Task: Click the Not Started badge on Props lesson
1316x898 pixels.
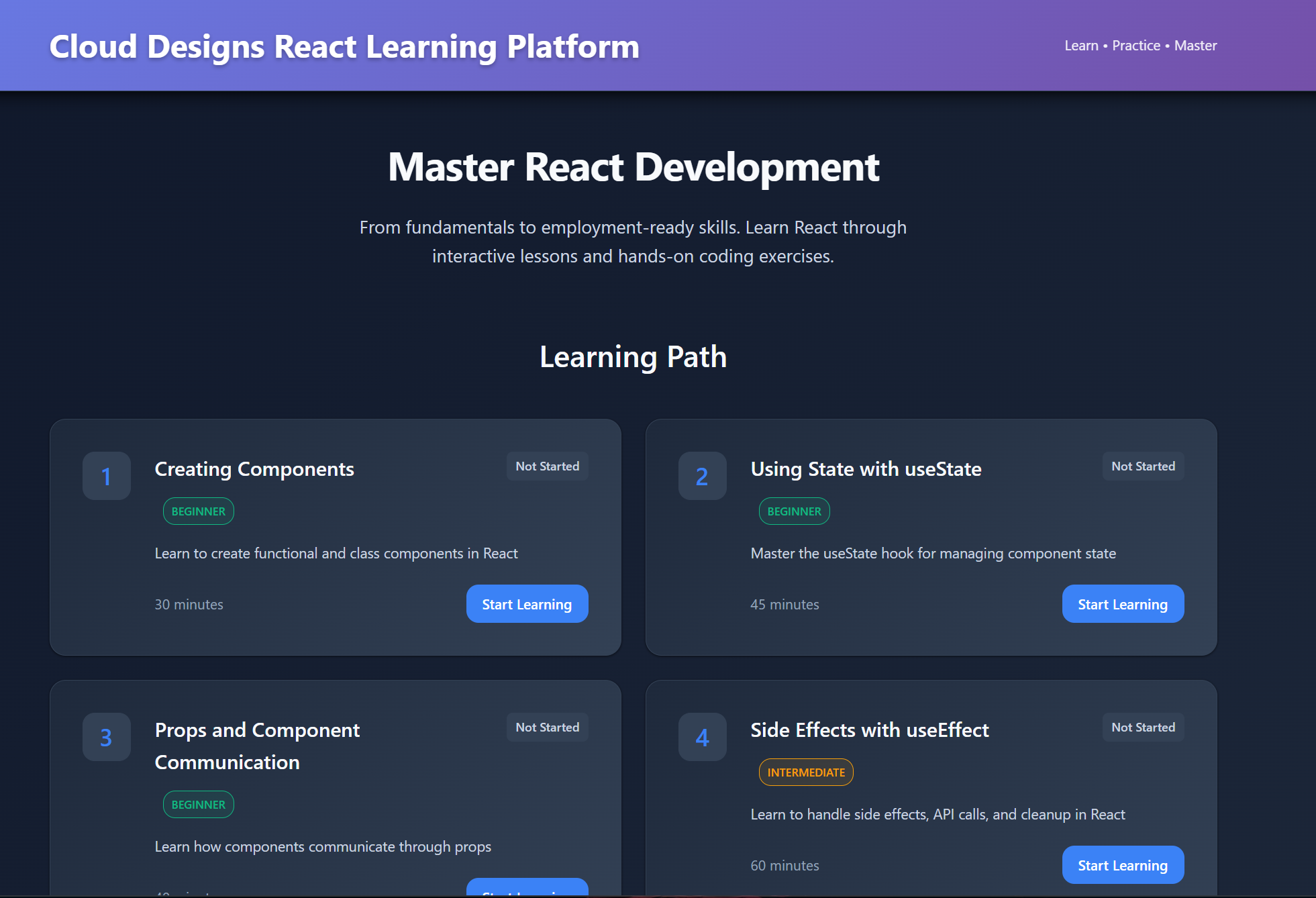Action: tap(547, 727)
